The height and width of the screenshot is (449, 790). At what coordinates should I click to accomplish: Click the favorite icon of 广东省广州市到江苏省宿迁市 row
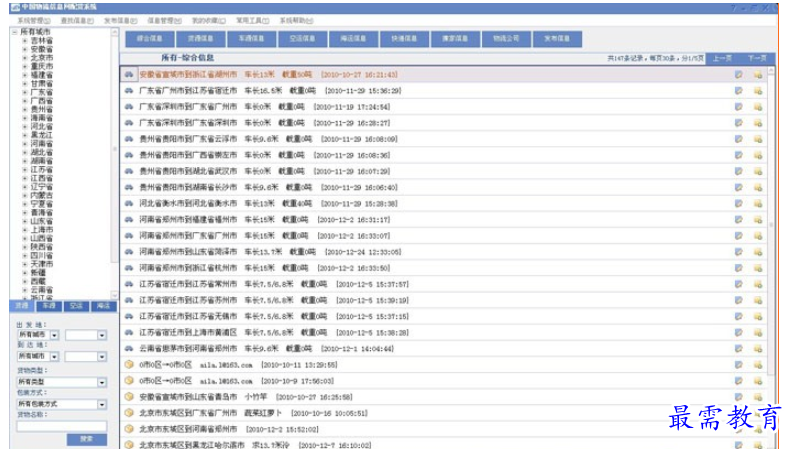(758, 91)
